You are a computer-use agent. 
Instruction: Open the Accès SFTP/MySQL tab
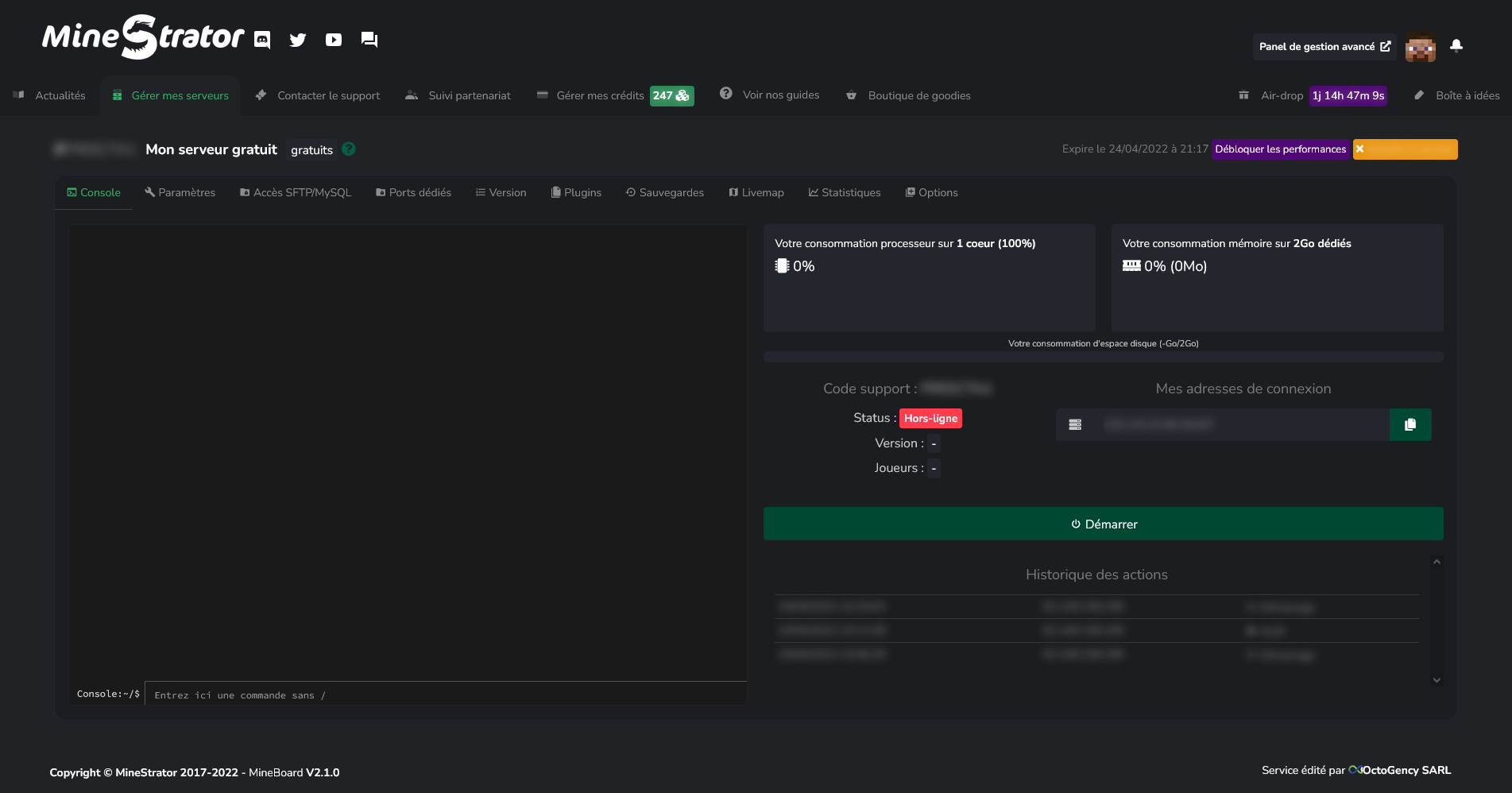click(x=296, y=192)
